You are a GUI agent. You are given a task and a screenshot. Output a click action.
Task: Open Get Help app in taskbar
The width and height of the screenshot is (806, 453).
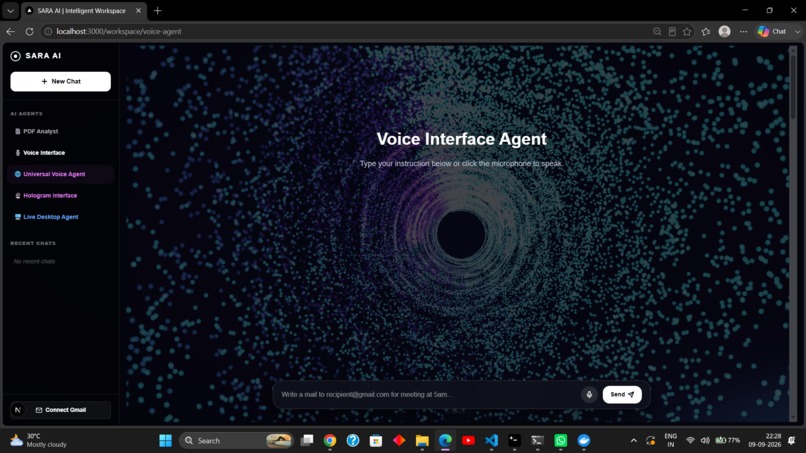(353, 441)
